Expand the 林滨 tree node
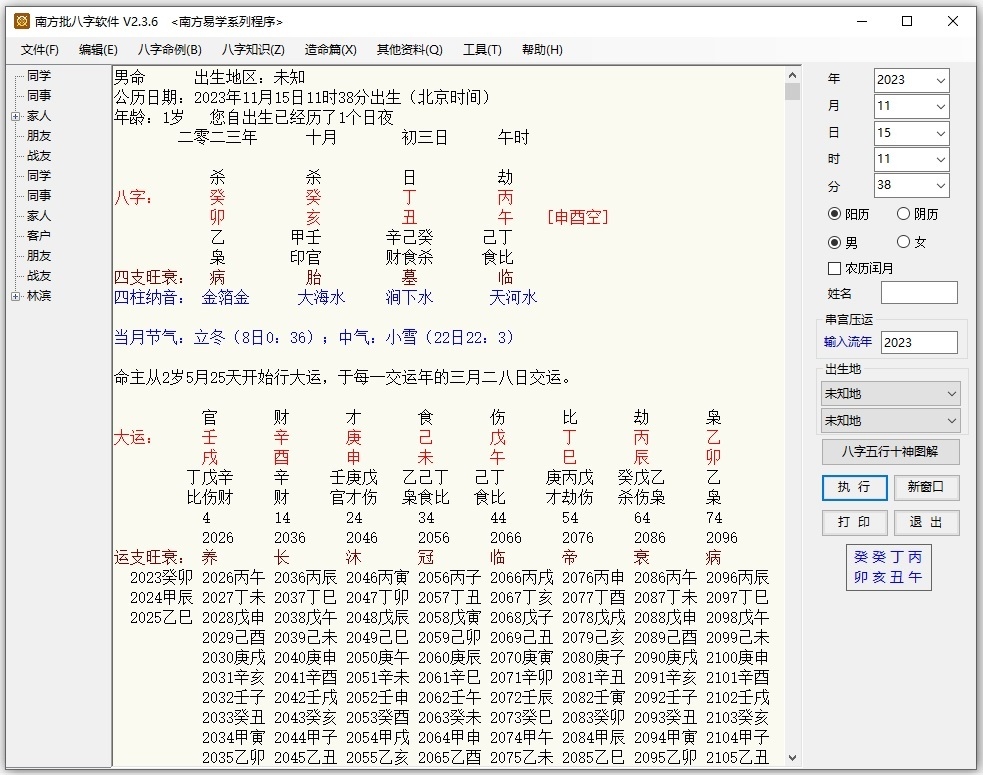This screenshot has height=775, width=983. point(14,295)
